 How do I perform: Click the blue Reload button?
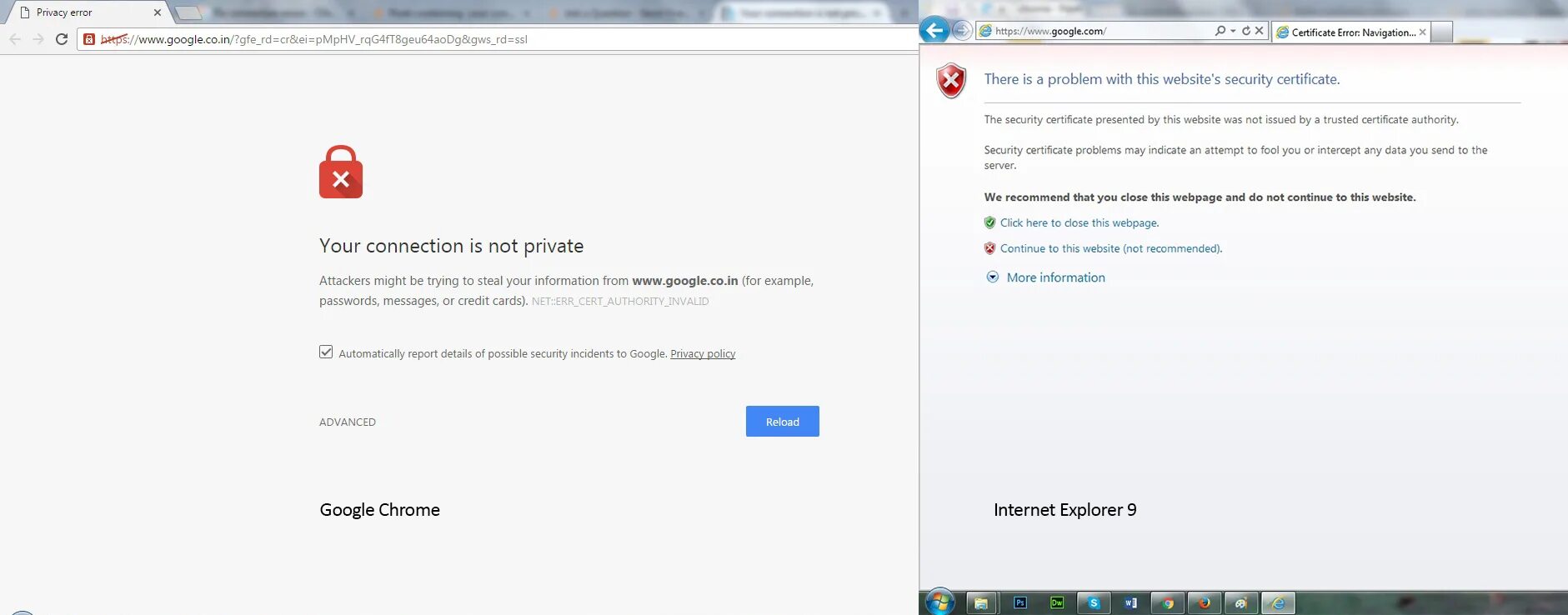[783, 422]
